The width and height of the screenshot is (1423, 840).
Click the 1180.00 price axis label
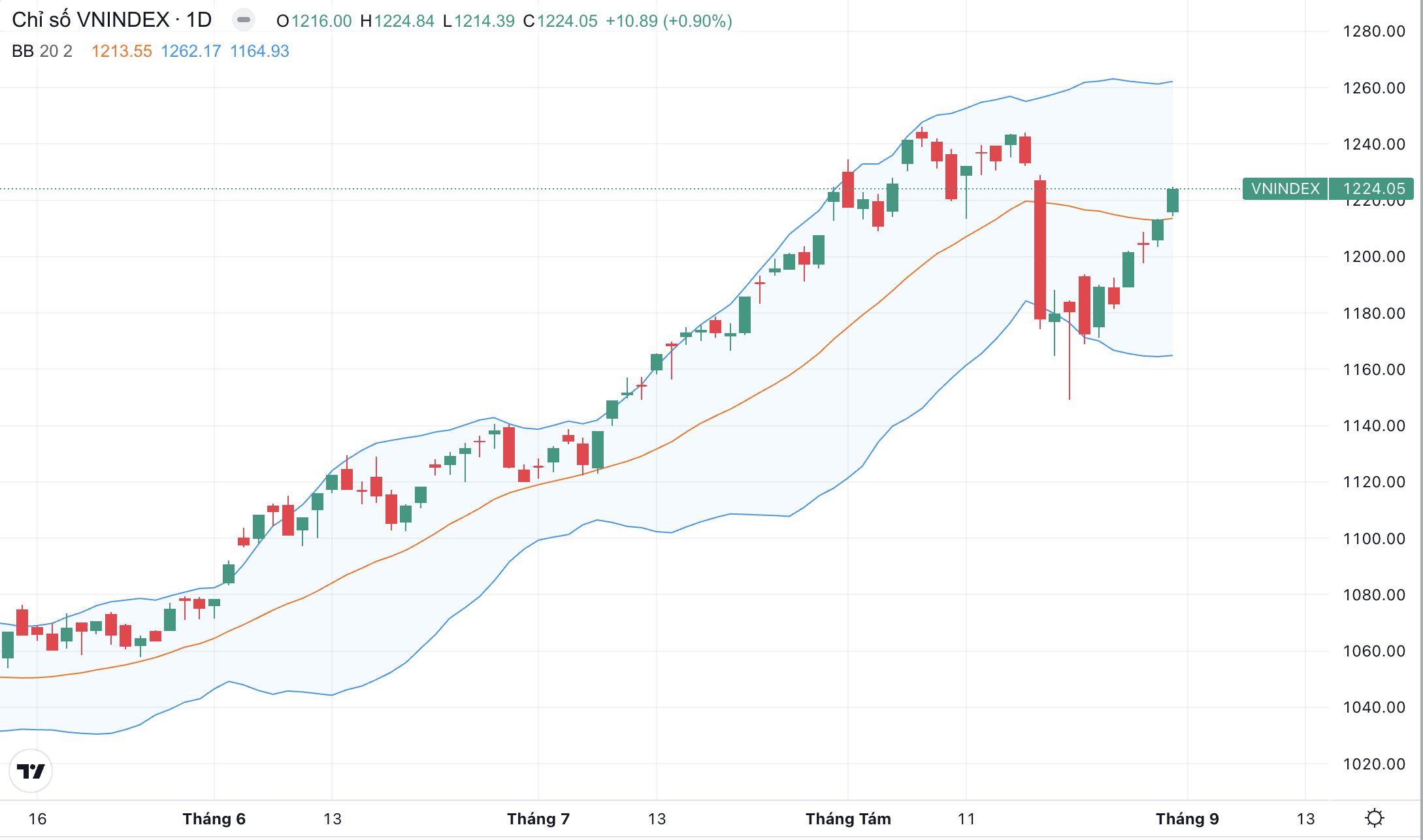[1374, 314]
